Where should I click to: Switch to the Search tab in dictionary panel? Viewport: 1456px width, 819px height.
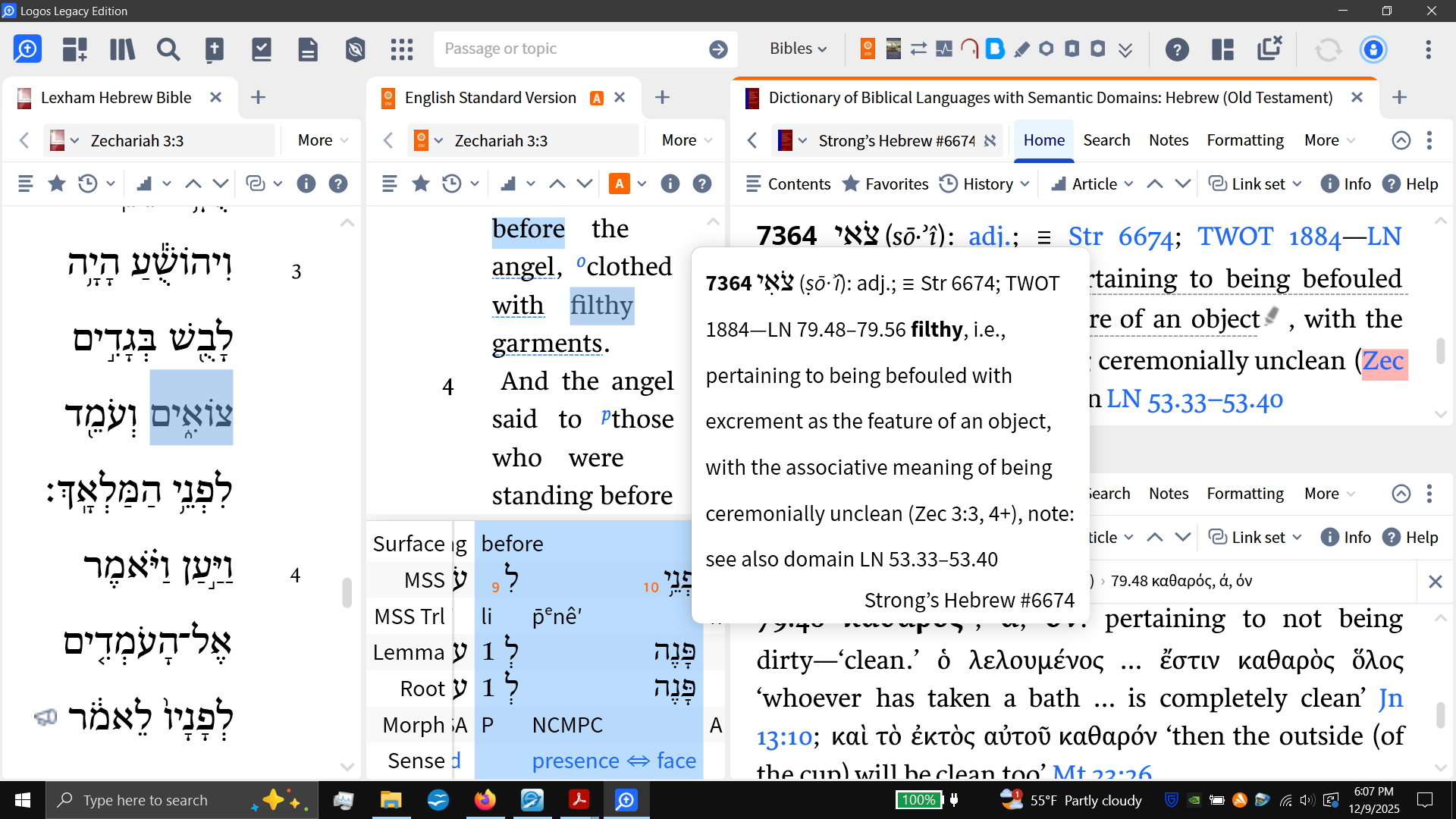pos(1106,140)
